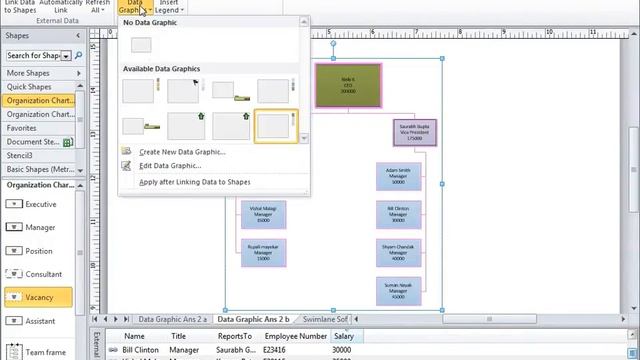Click Create New Data Graphic menu item

tap(182, 152)
